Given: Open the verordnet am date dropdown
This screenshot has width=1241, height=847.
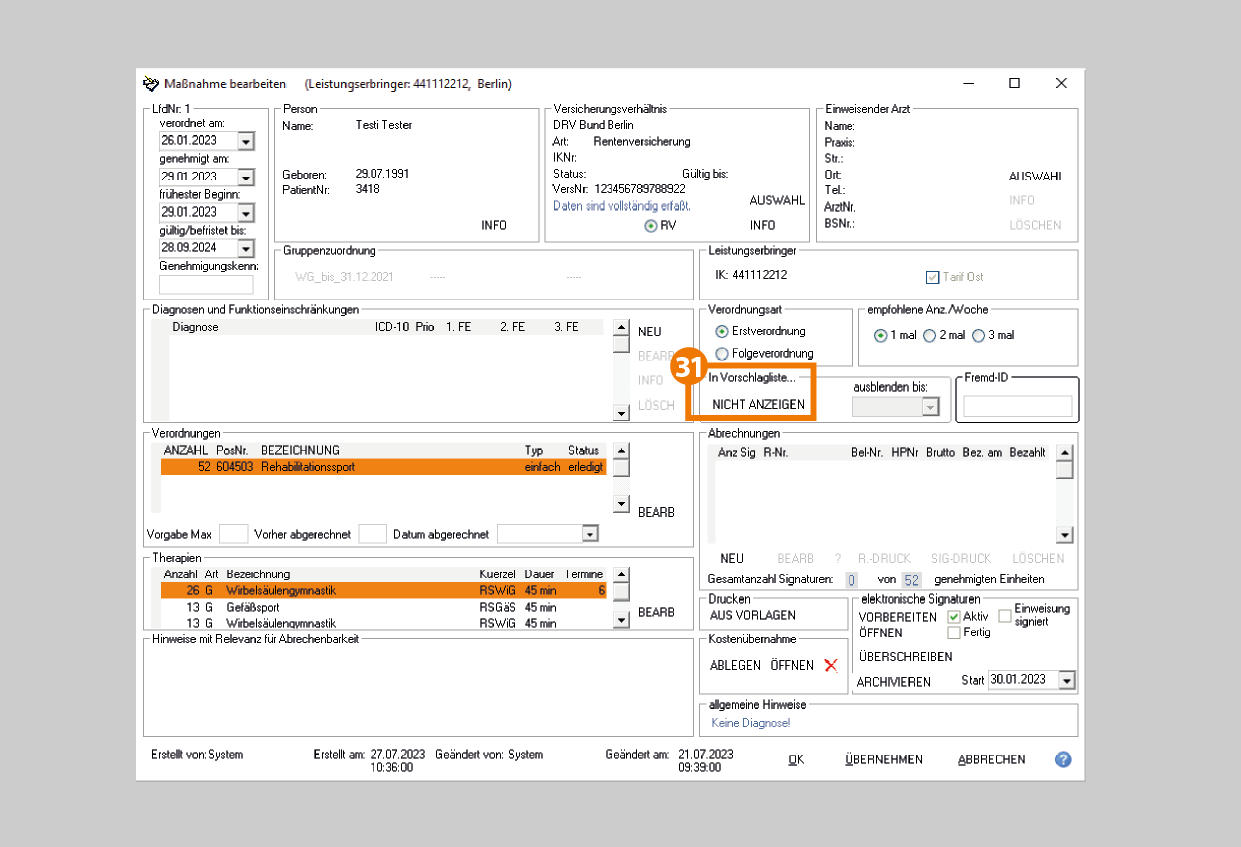Looking at the screenshot, I should pos(246,141).
